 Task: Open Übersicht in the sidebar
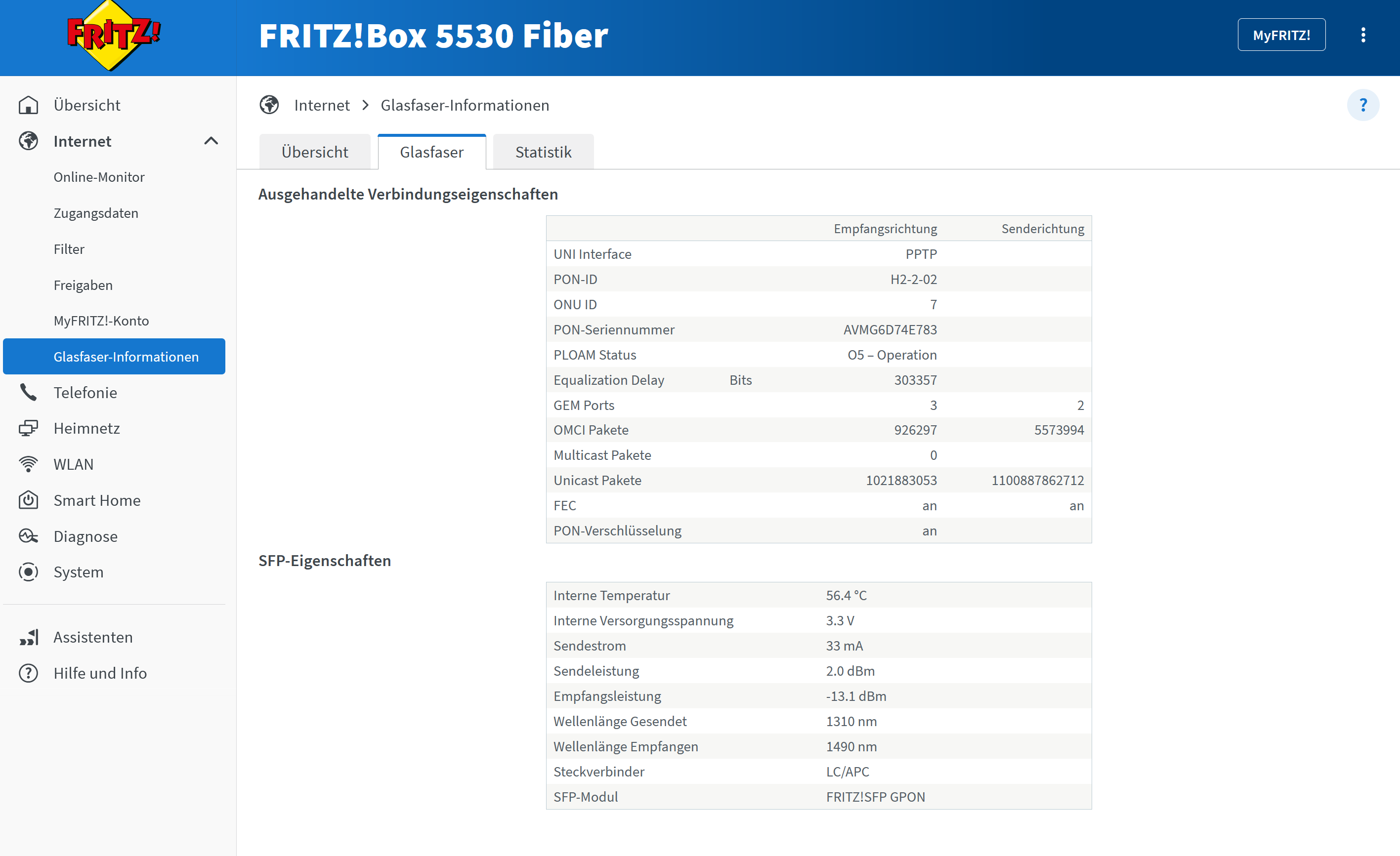point(87,105)
